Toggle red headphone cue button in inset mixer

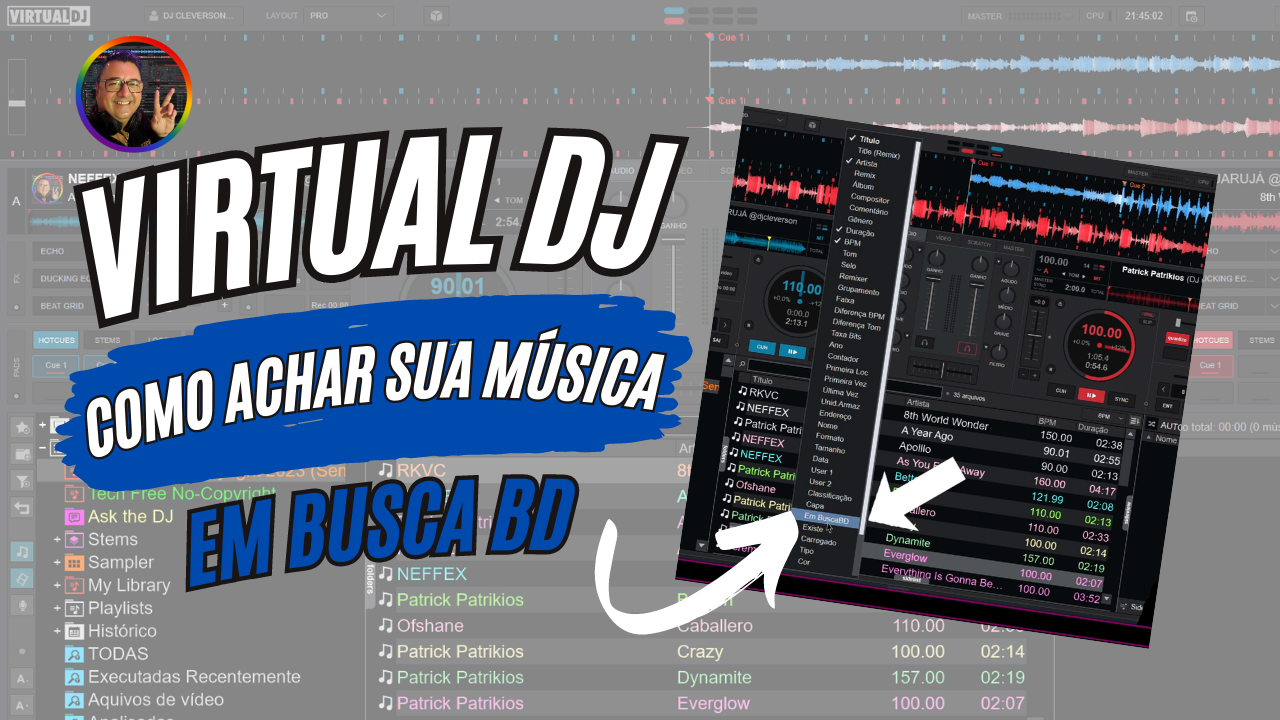966,348
